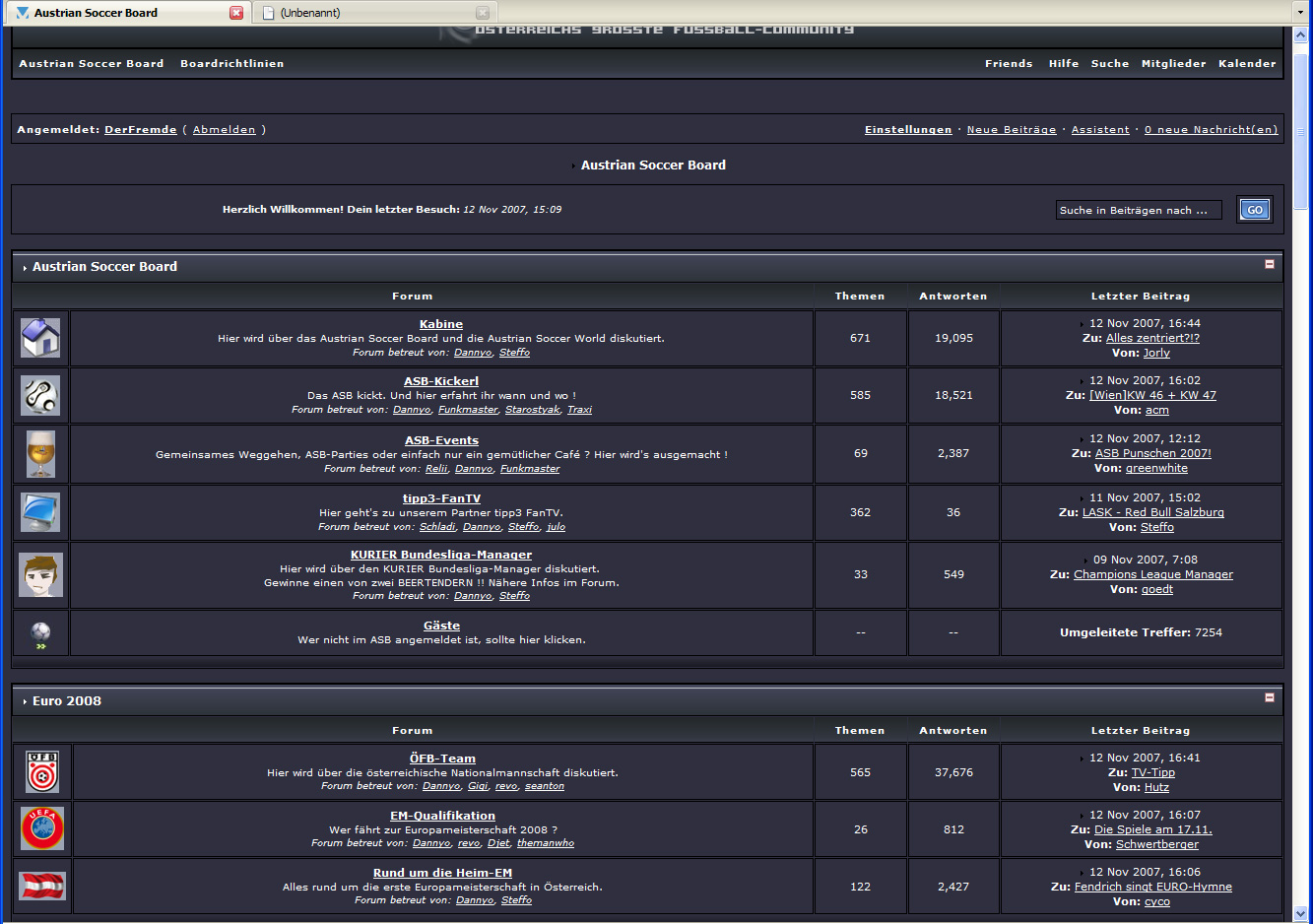Open last post 'Champions League Manager'
This screenshot has height=924, width=1313.
[x=1153, y=574]
